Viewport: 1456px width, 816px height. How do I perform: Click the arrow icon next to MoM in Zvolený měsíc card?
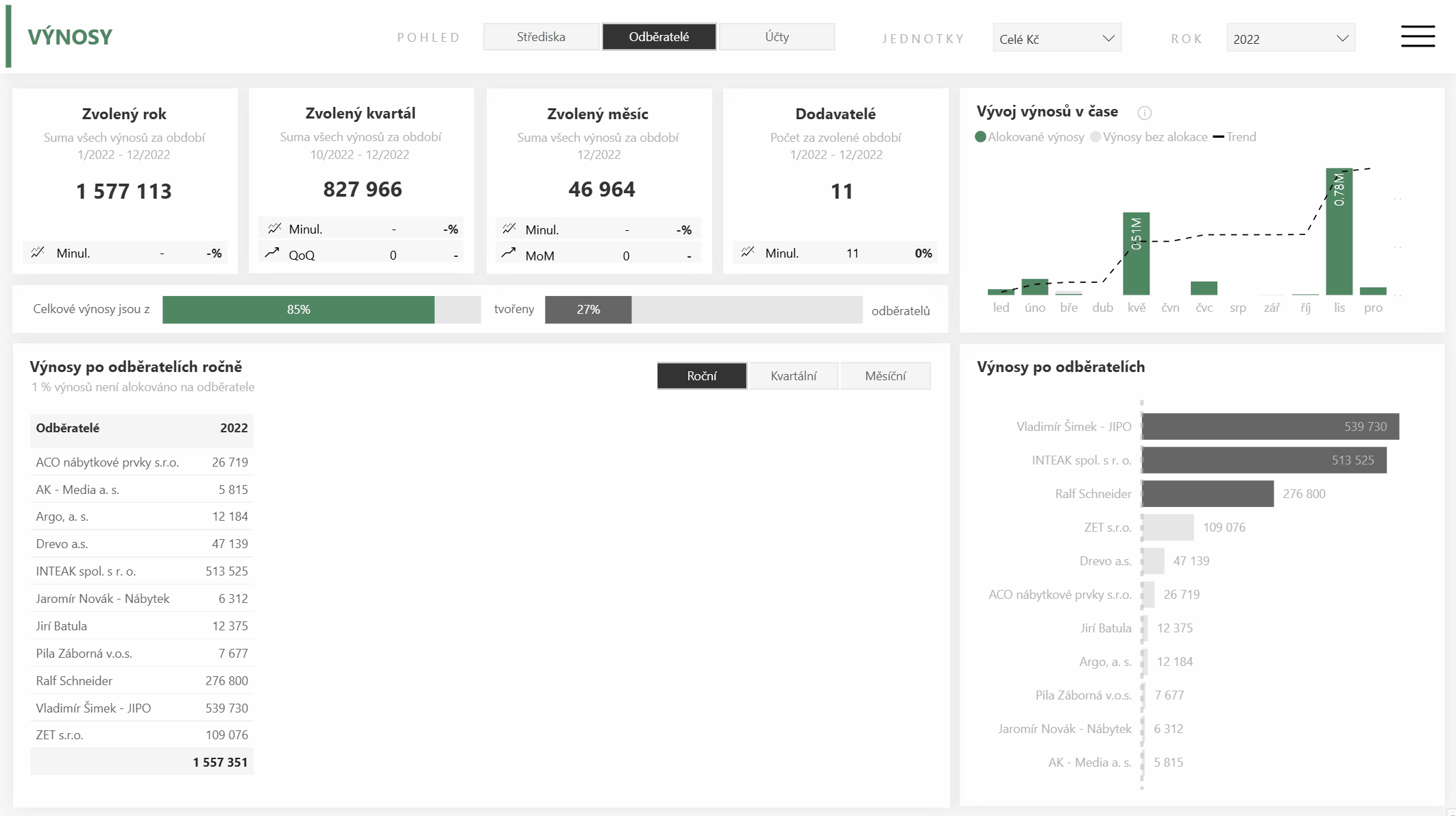click(x=509, y=254)
